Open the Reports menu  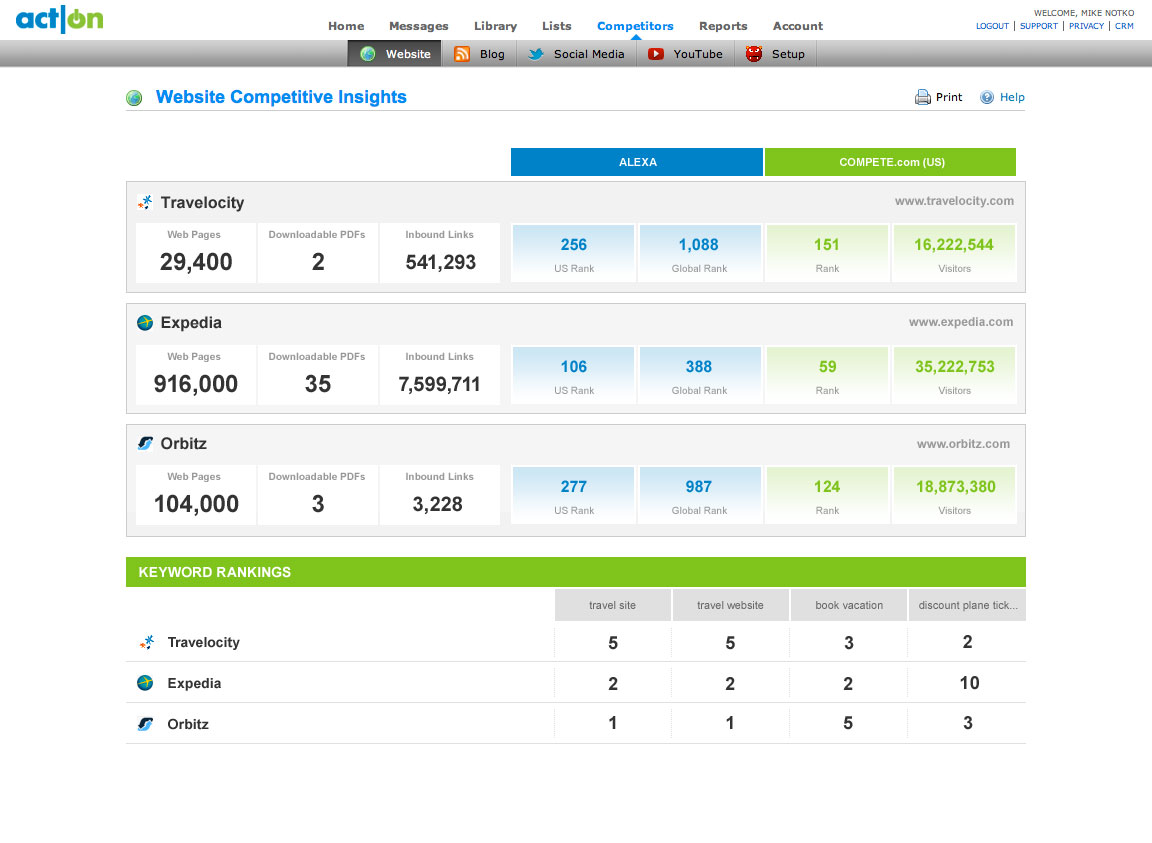tap(723, 26)
